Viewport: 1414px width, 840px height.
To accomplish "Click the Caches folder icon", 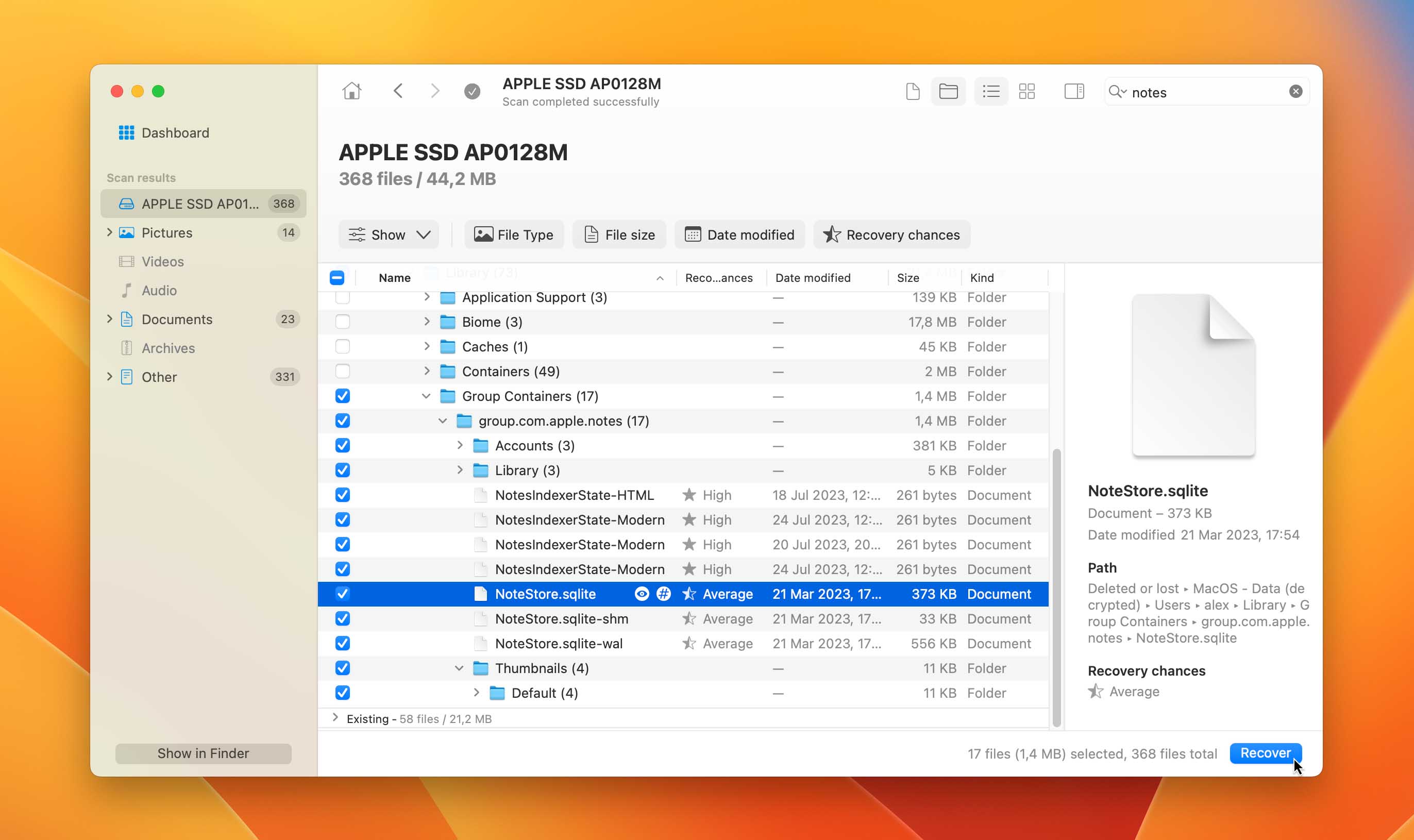I will 448,347.
